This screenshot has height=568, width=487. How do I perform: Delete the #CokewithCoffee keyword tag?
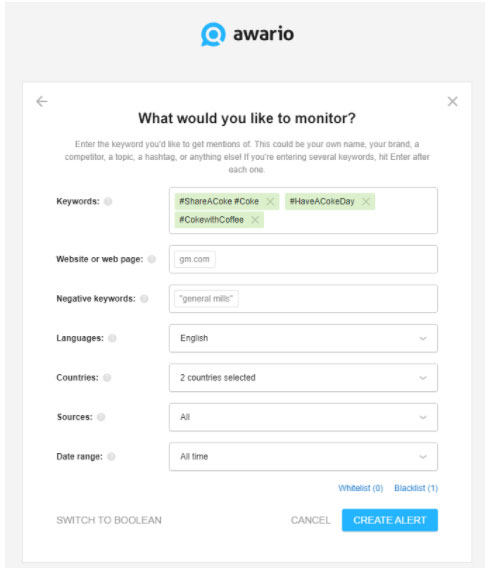point(255,220)
